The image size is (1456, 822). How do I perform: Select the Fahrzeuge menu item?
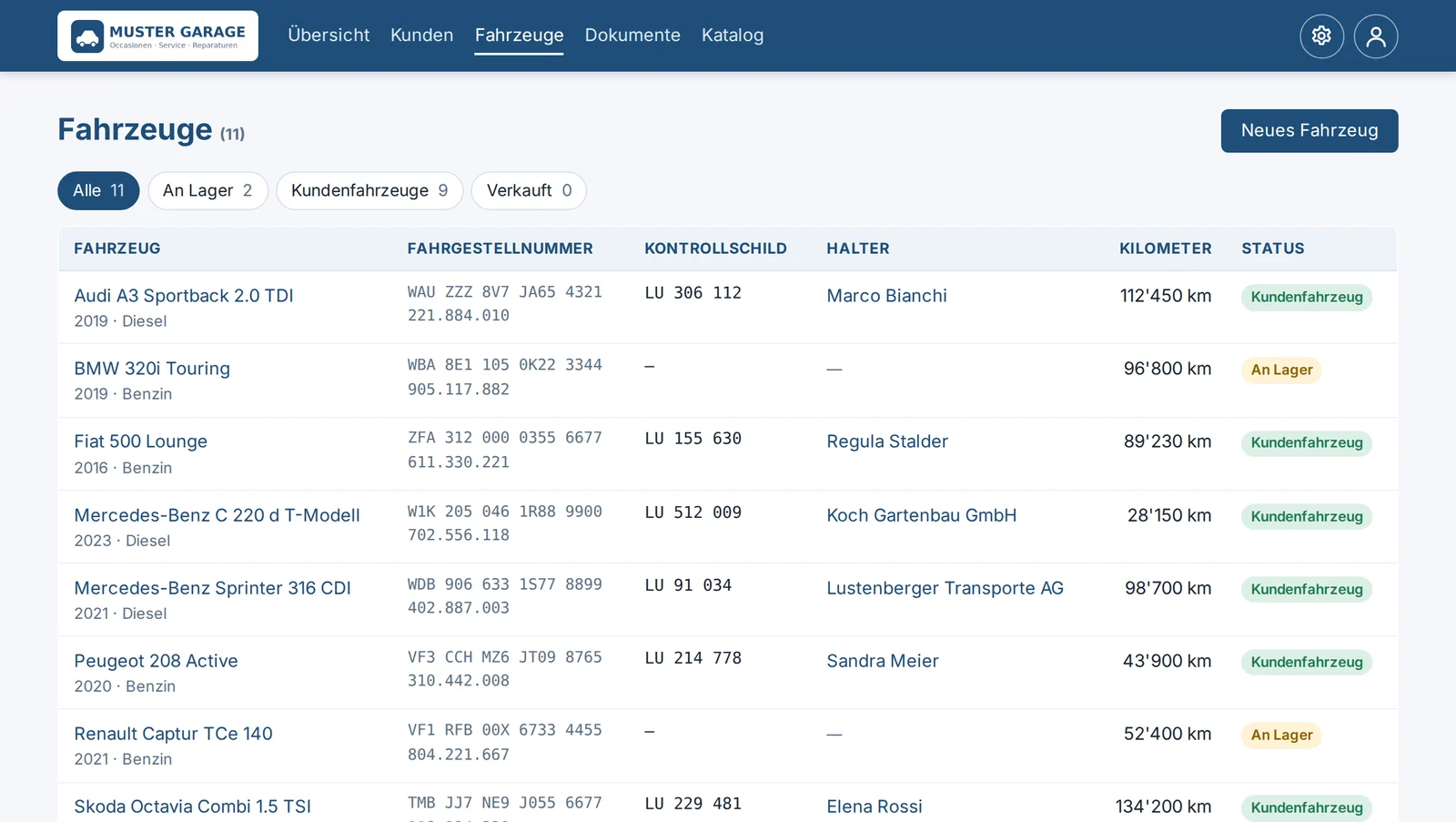519,36
